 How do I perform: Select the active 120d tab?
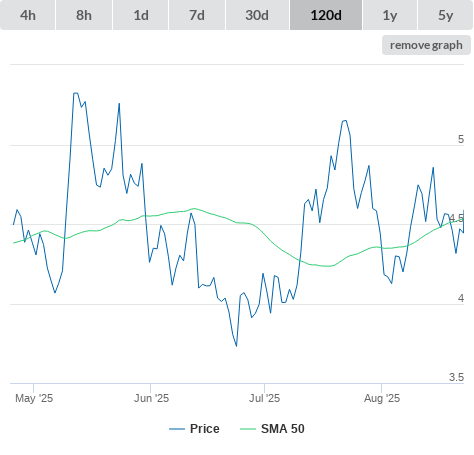click(x=326, y=15)
